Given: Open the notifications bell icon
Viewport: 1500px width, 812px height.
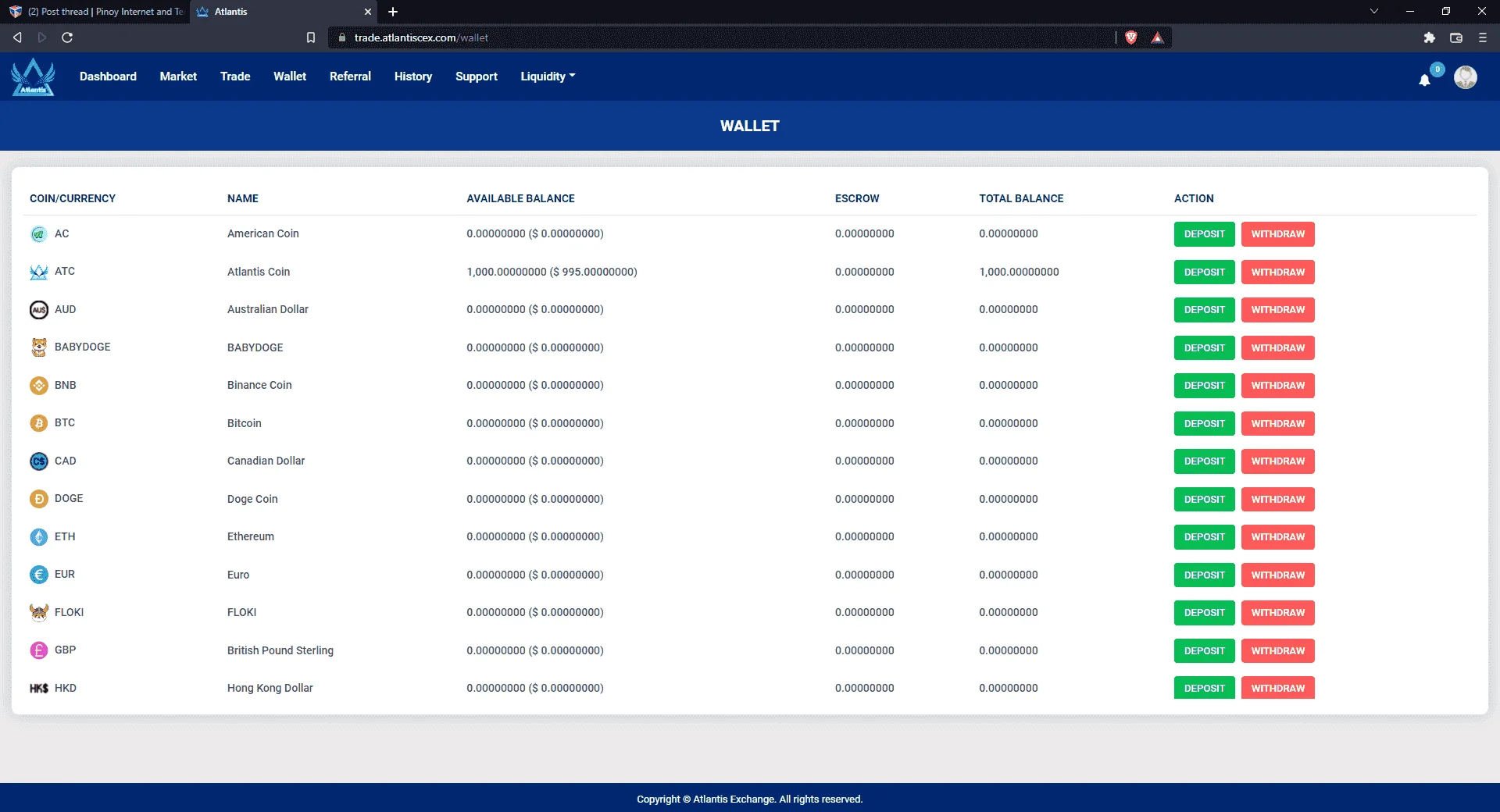Looking at the screenshot, I should click(1424, 80).
